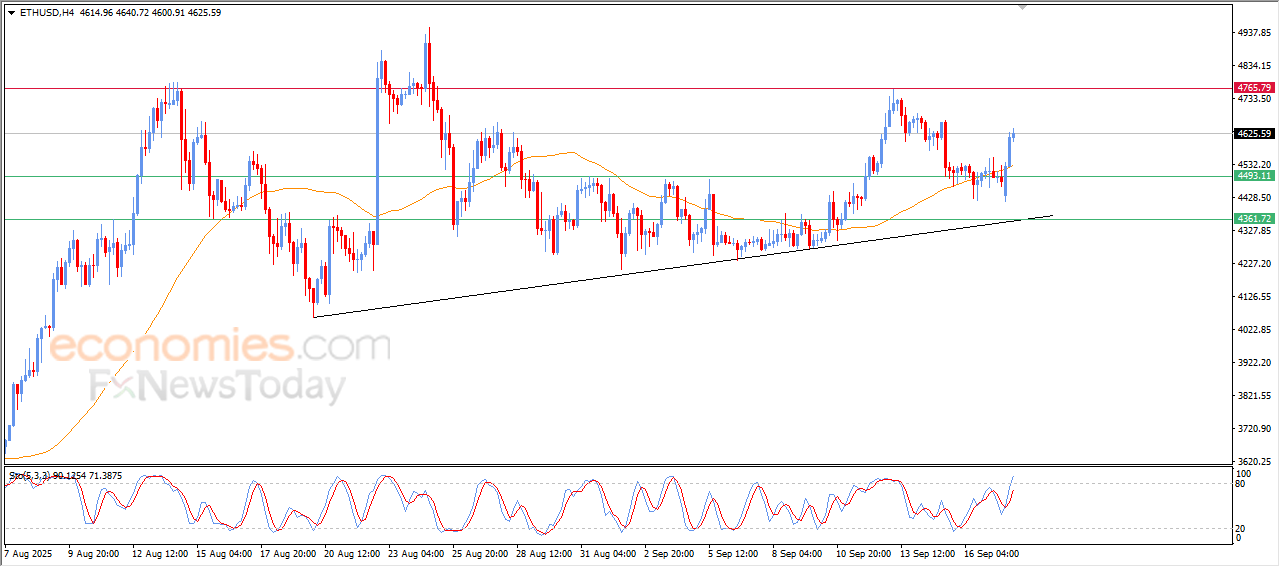Click the 7 Aug 2025 date label
This screenshot has width=1280, height=567.
(28, 553)
